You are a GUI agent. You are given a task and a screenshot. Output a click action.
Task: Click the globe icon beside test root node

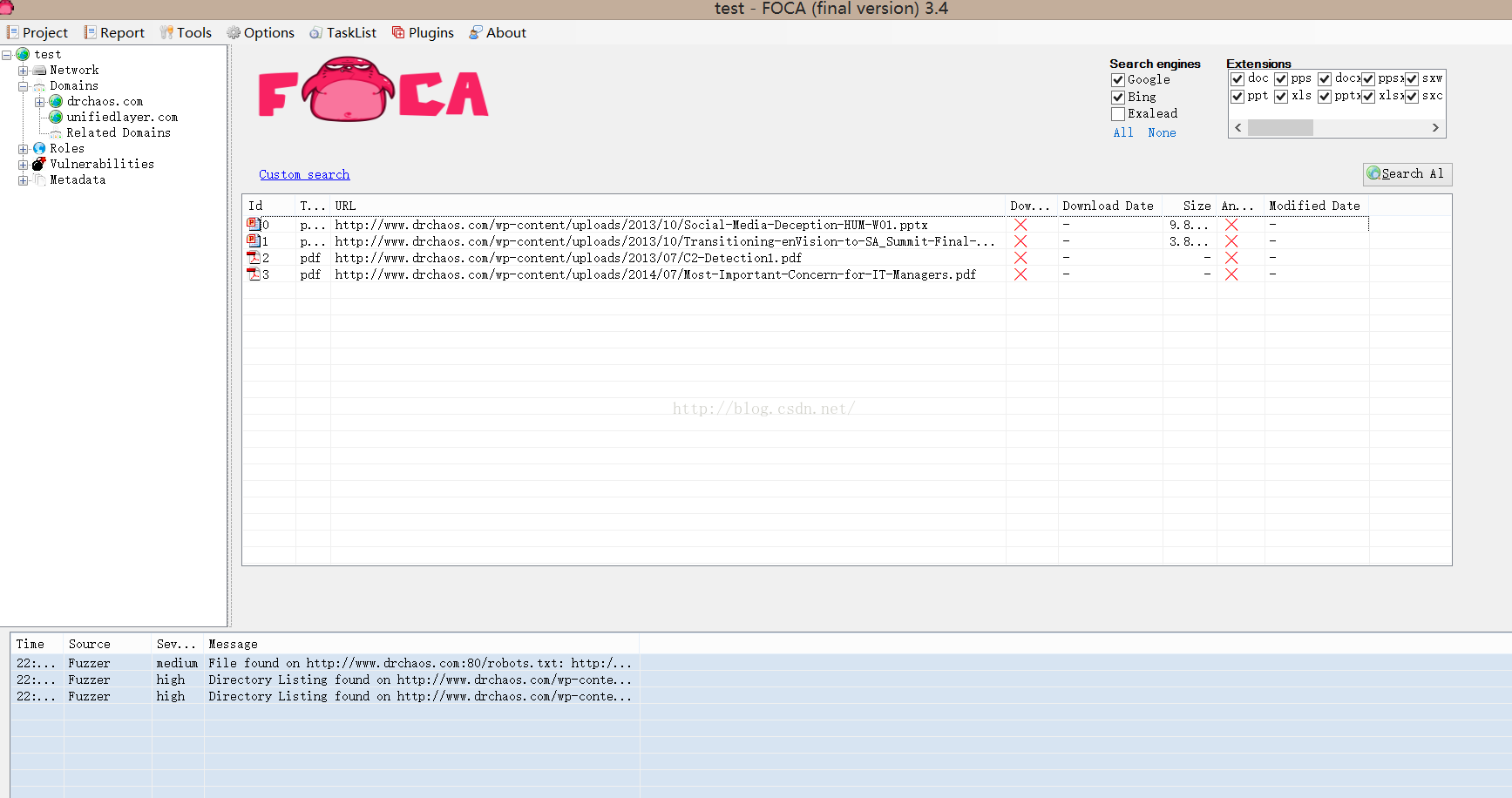pos(23,54)
